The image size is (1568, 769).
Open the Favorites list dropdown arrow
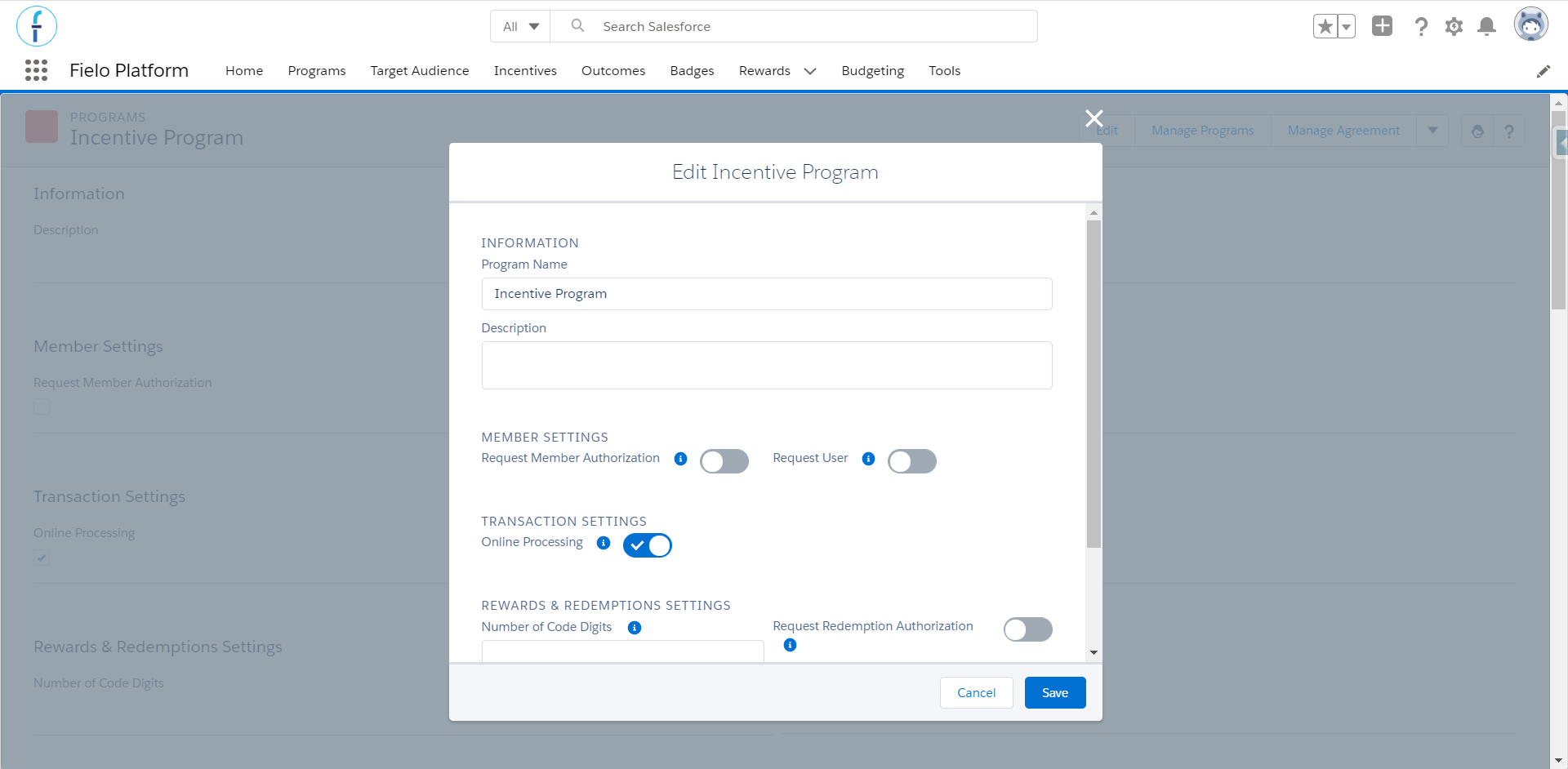(x=1346, y=27)
